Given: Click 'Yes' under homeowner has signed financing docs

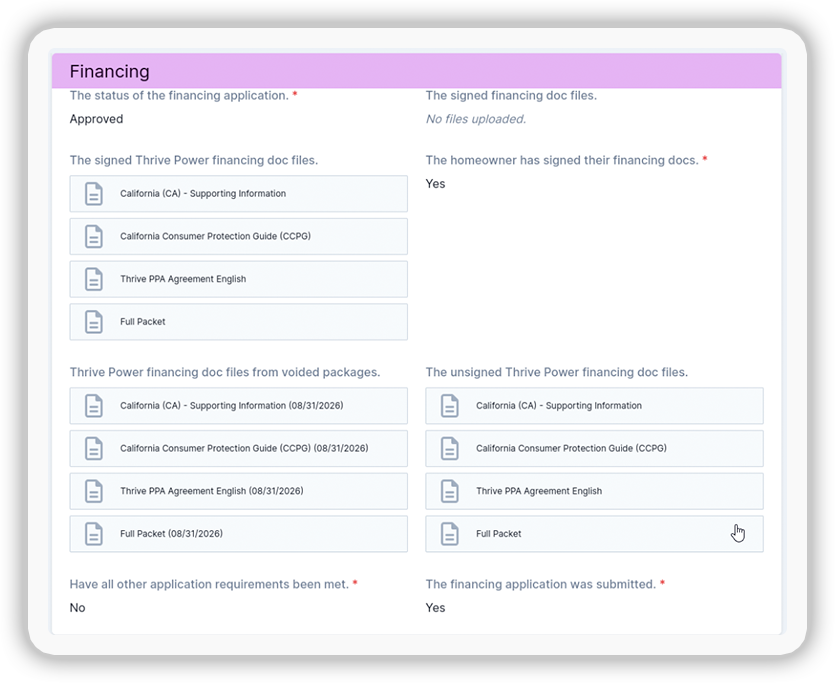Looking at the screenshot, I should click(x=435, y=184).
